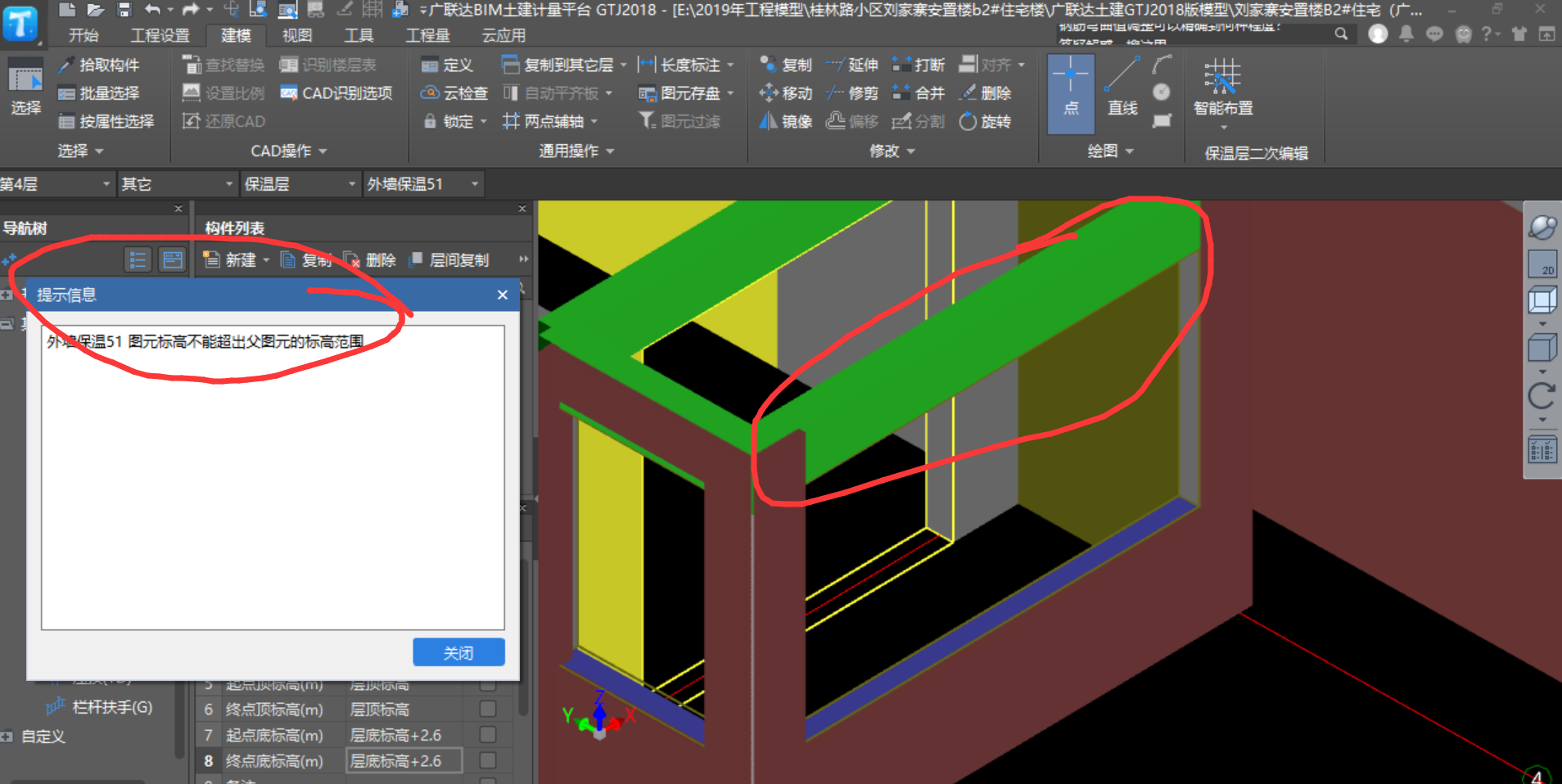Click 层间复制 copy between floors
This screenshot has width=1562, height=784.
tap(449, 260)
